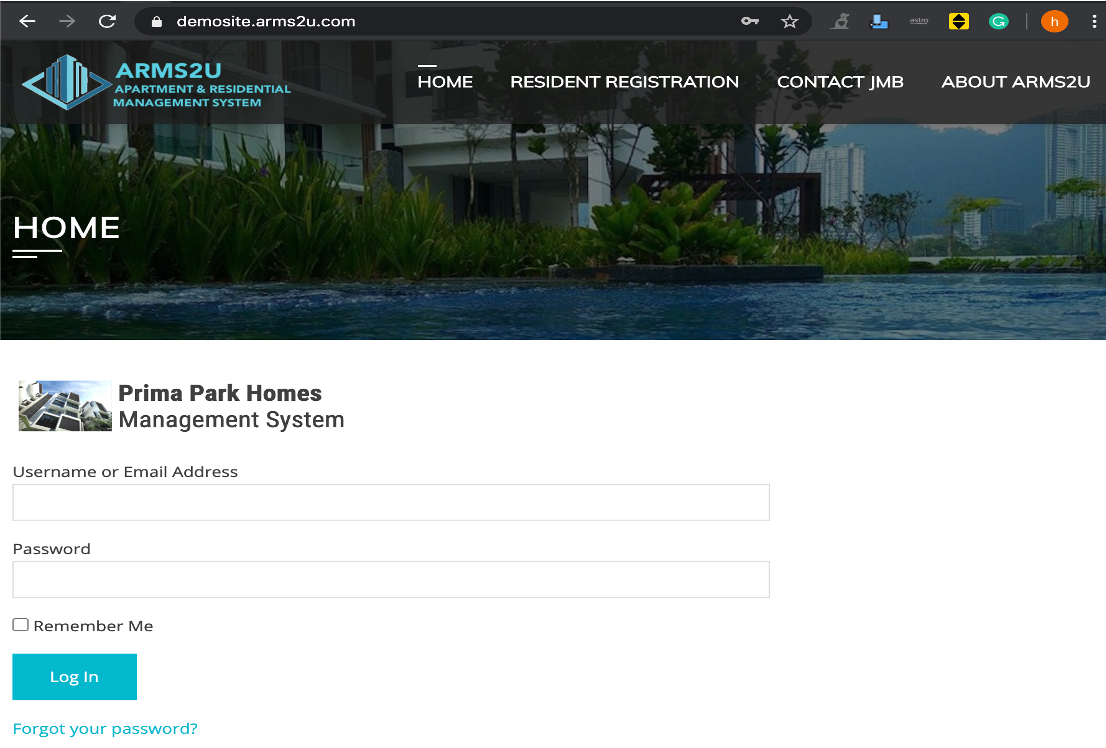This screenshot has width=1106, height=748.
Task: Tick the Remember Me checkbox
Action: 20,625
